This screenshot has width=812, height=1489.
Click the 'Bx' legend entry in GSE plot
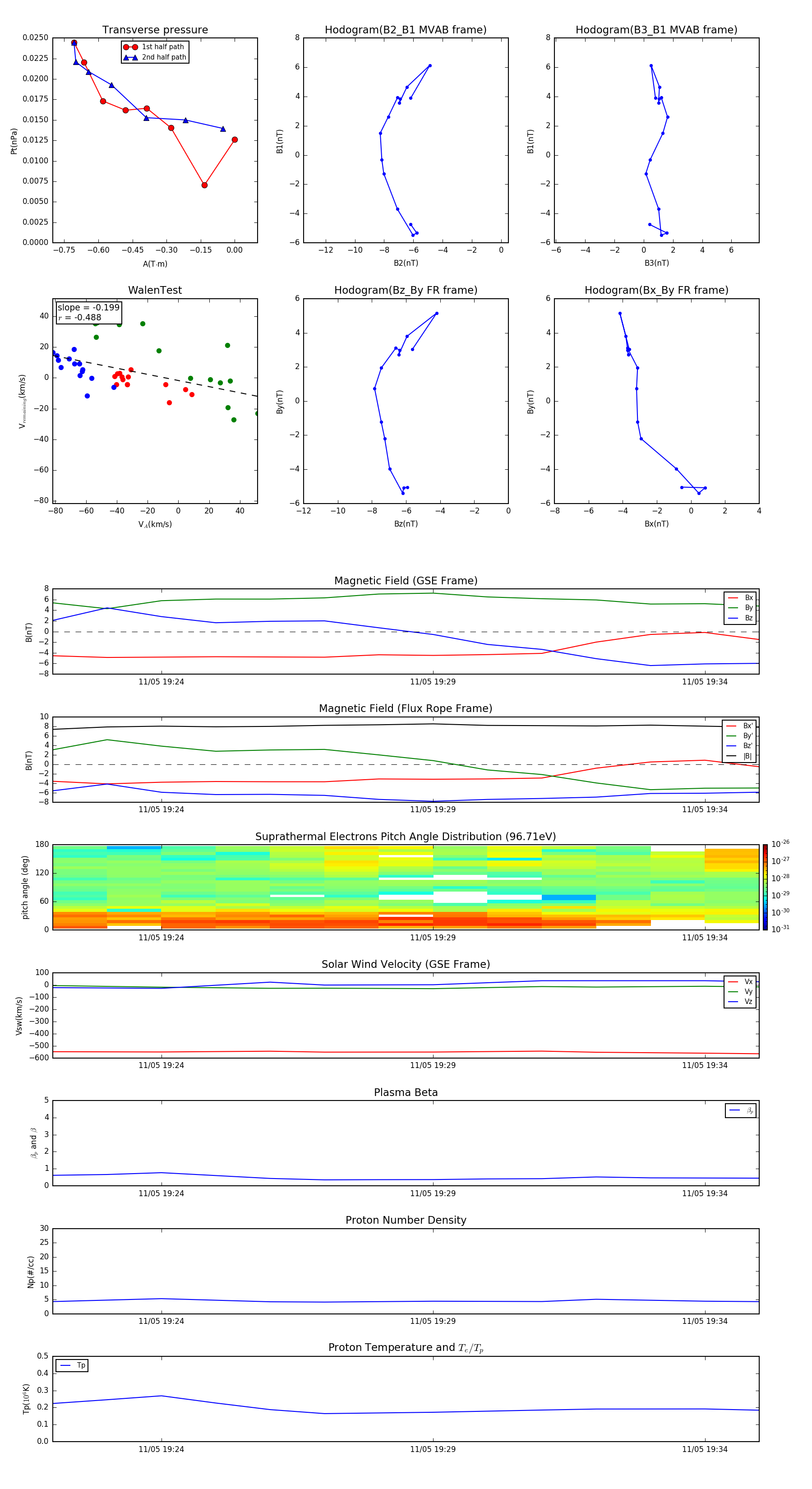(x=740, y=598)
